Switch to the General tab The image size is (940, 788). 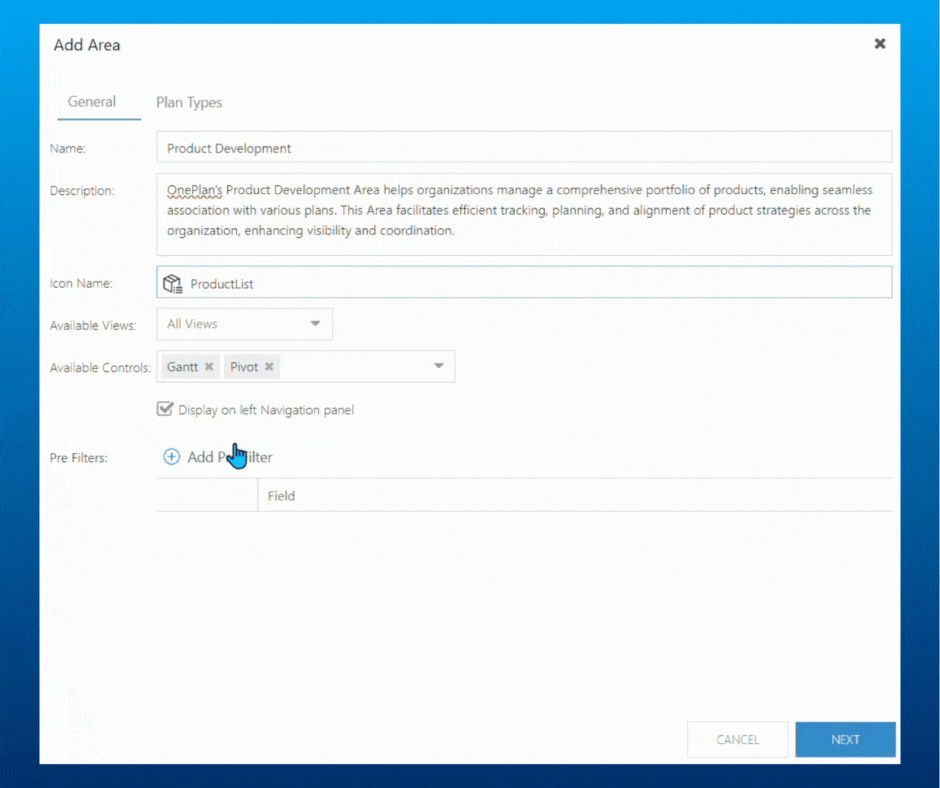[92, 102]
